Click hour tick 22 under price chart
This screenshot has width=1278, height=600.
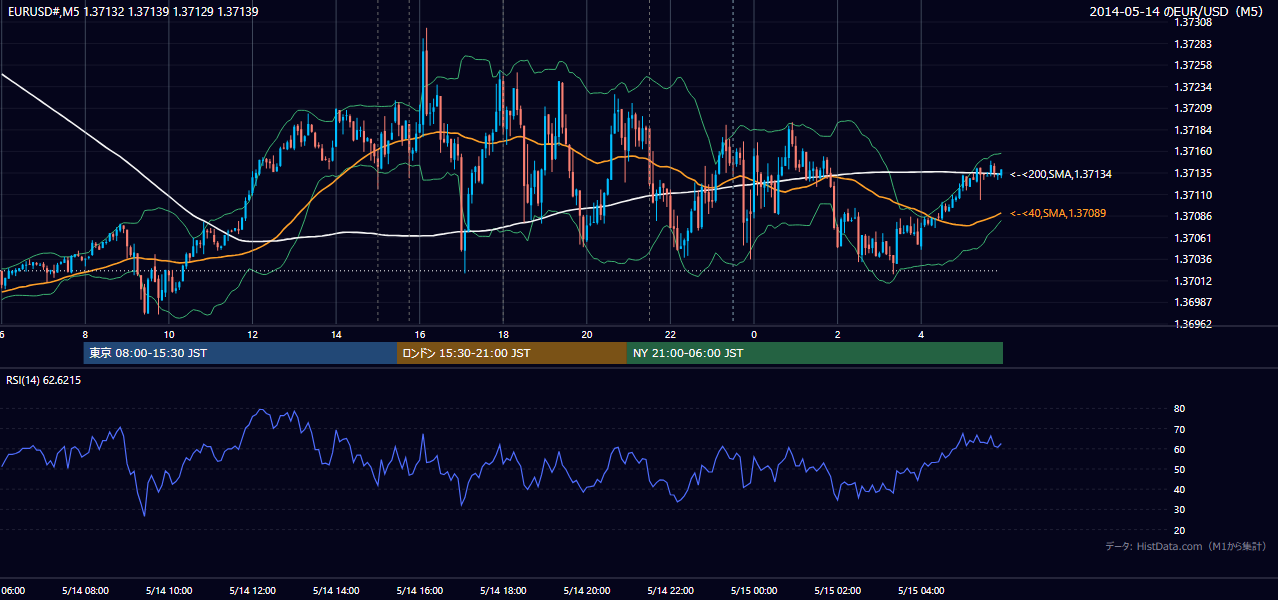[670, 335]
